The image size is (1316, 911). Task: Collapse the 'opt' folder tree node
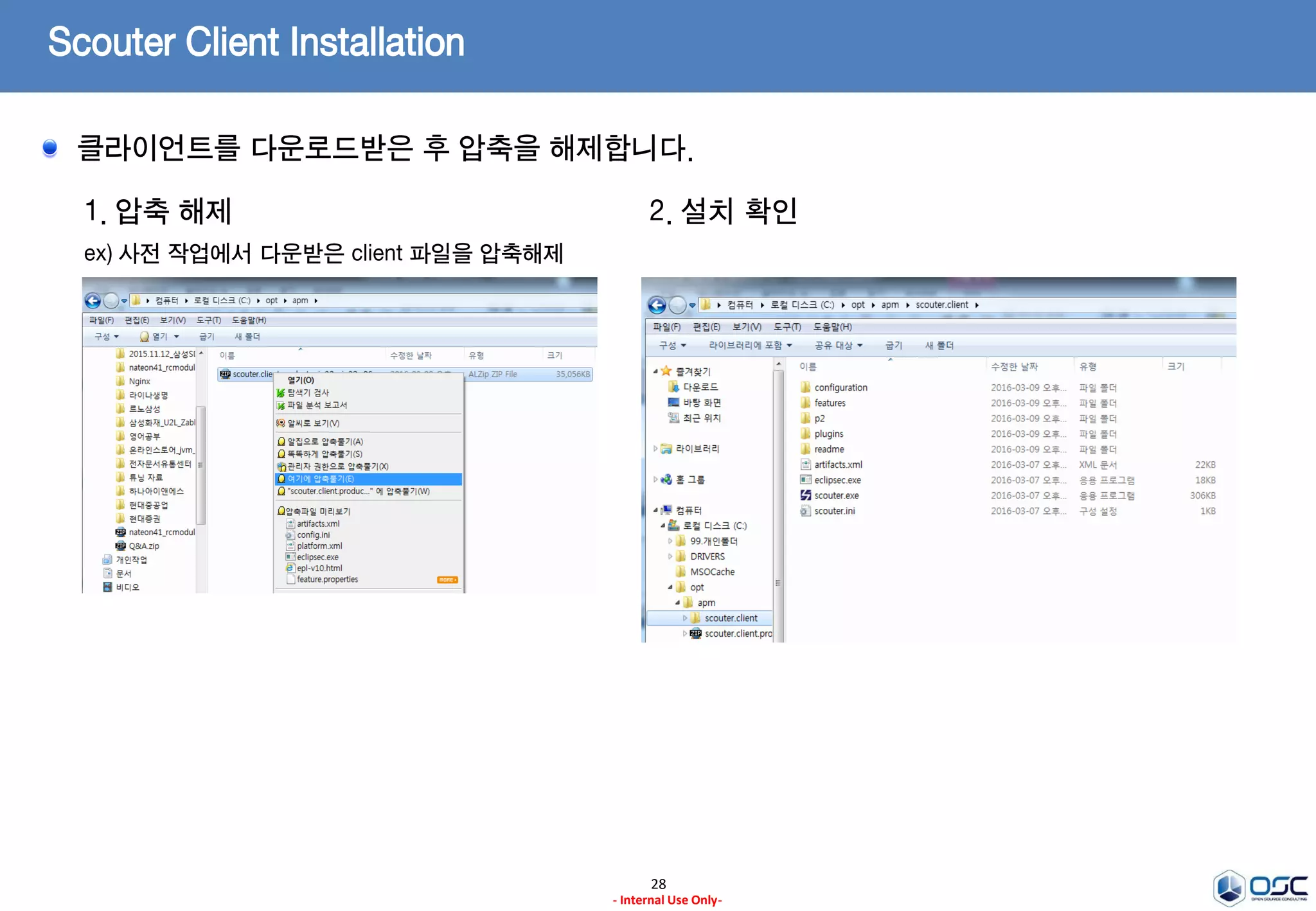(x=670, y=587)
